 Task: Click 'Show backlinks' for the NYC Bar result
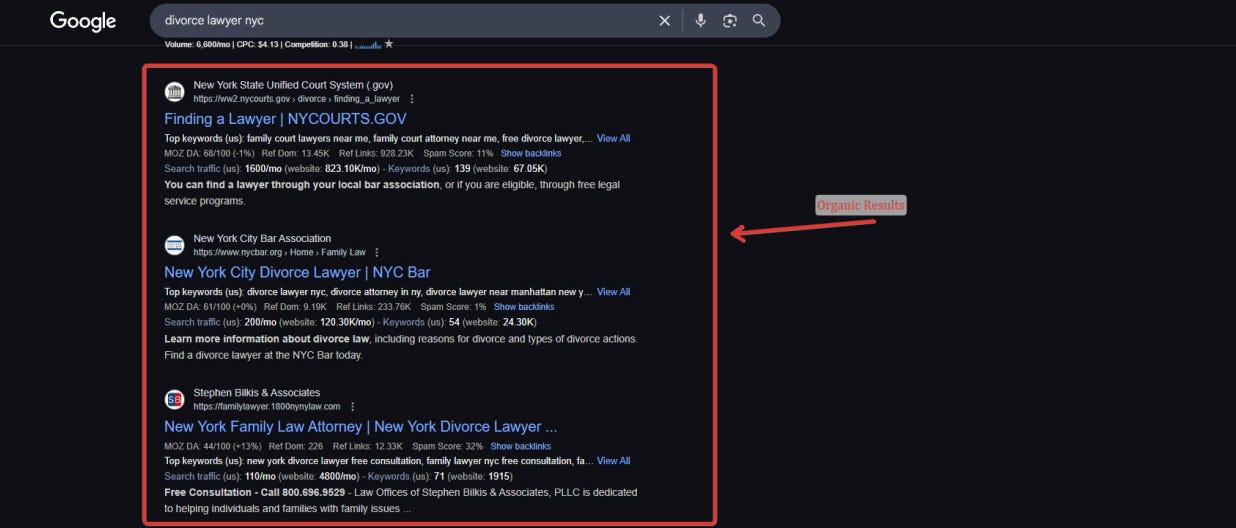pos(524,307)
